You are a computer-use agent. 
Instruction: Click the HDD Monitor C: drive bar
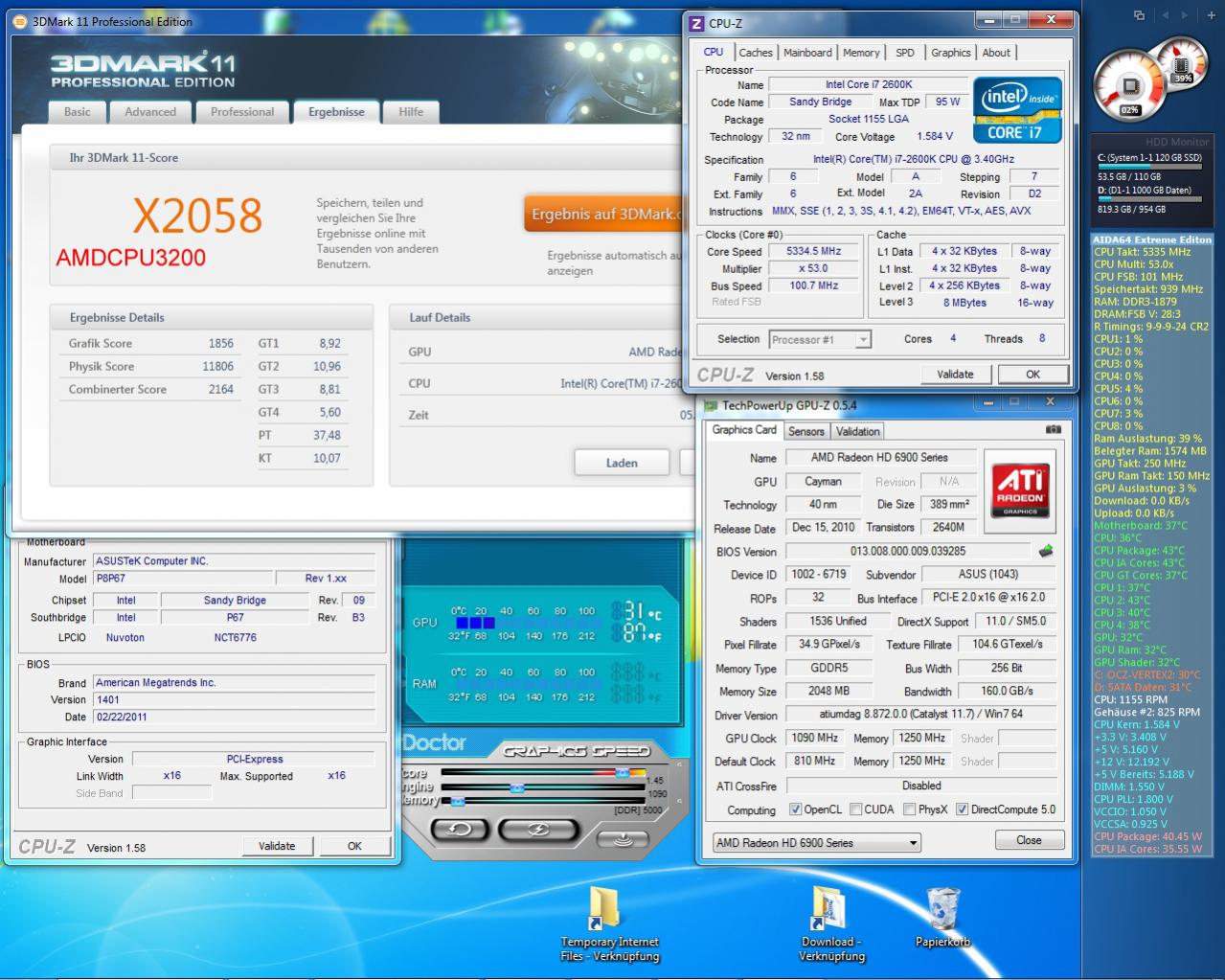(1149, 167)
